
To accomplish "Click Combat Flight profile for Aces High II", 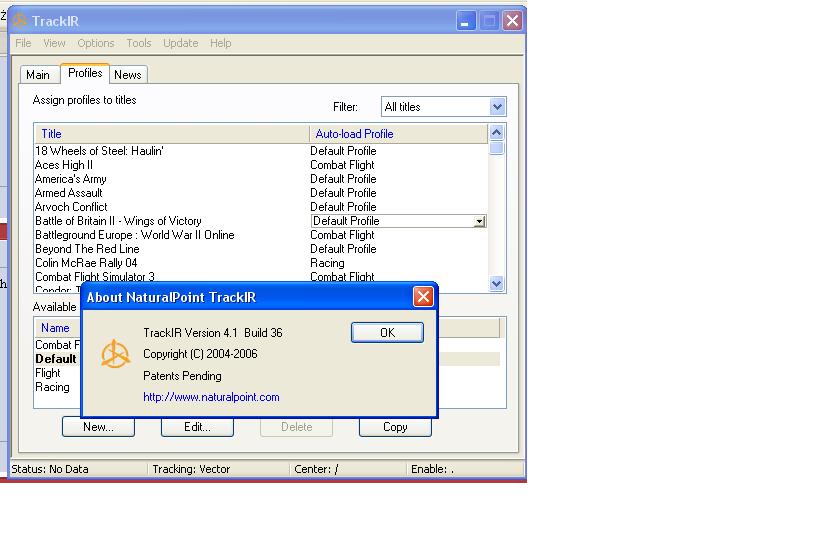I will coord(342,165).
